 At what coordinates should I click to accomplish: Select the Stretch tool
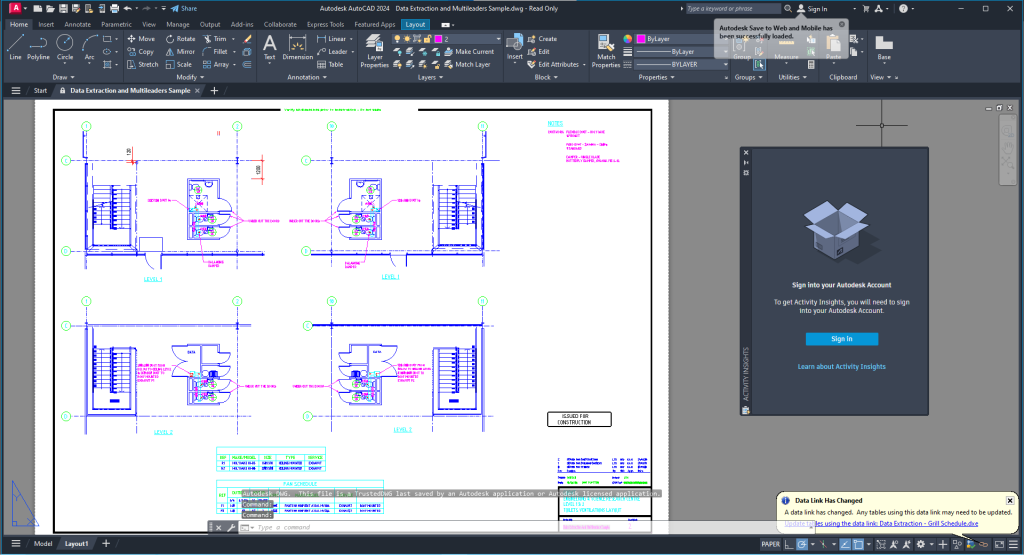click(142, 65)
